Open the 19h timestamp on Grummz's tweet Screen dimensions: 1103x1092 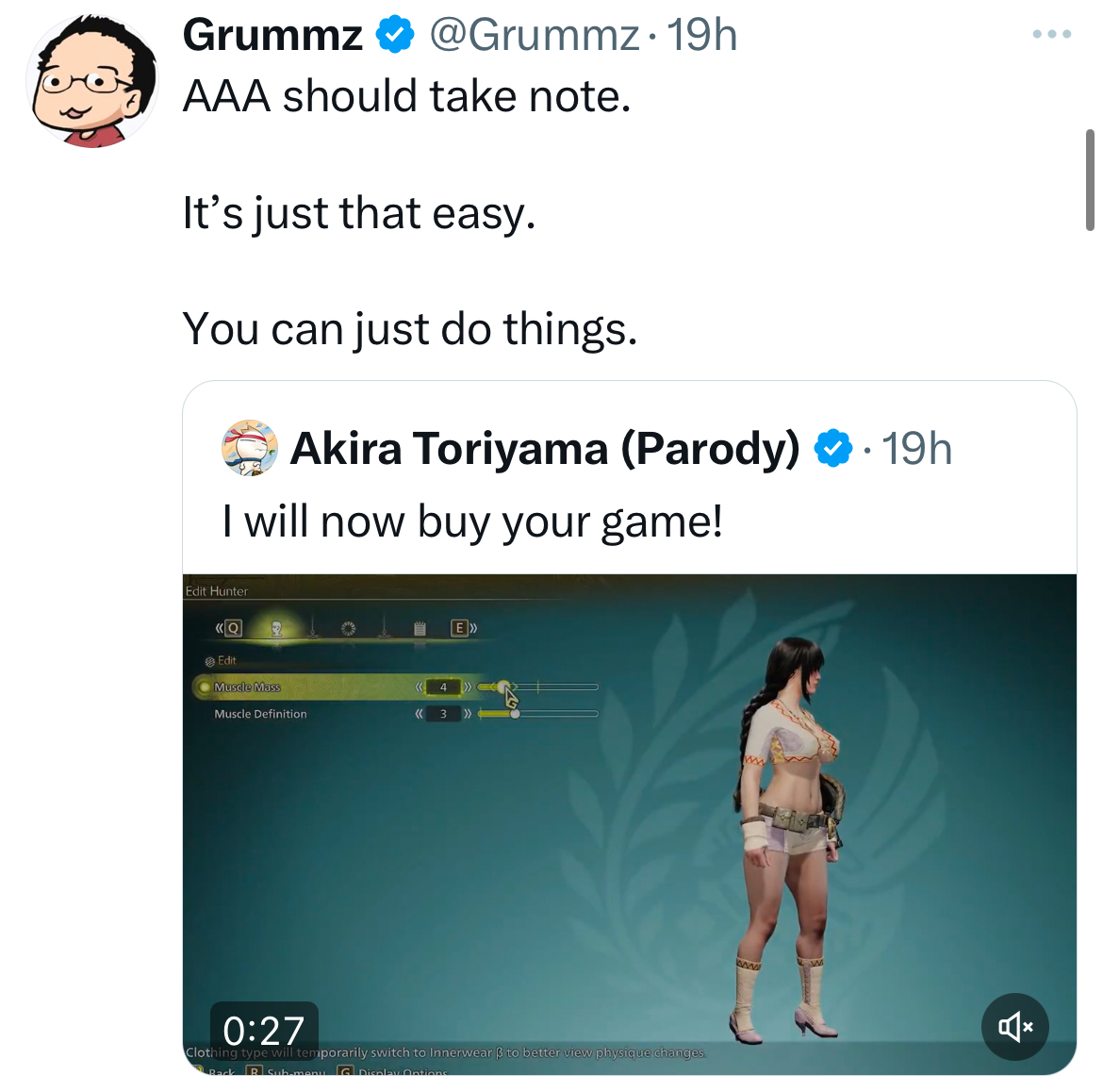[701, 35]
